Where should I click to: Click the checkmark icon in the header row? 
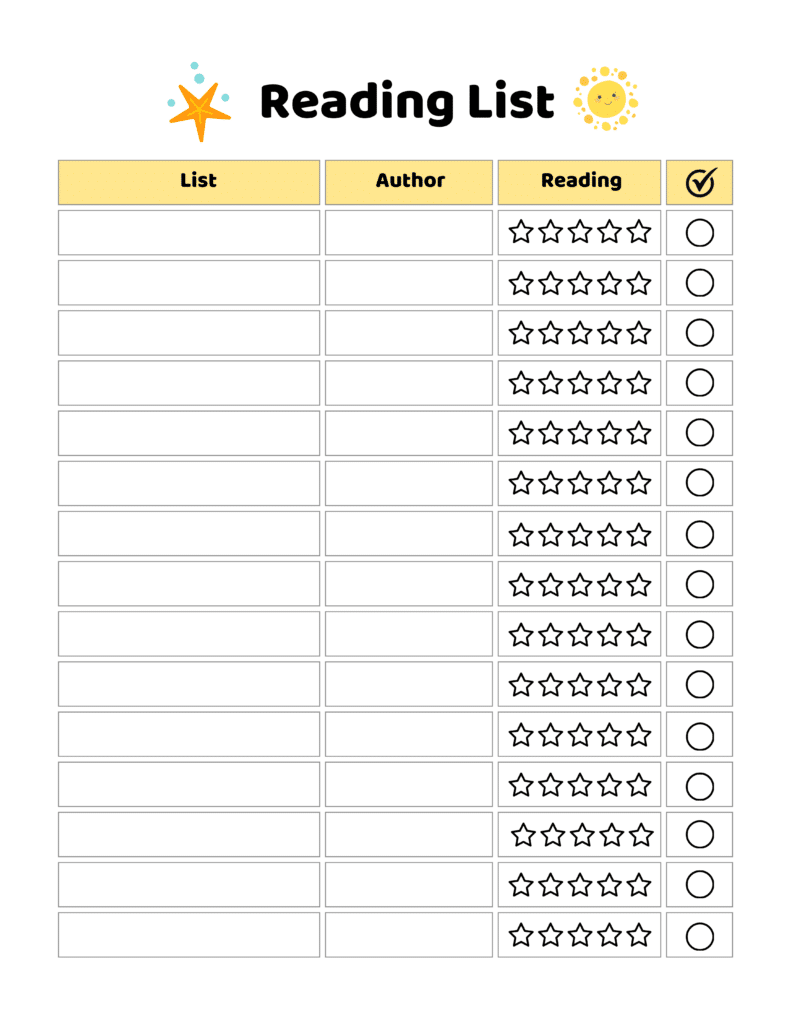pyautogui.click(x=702, y=182)
